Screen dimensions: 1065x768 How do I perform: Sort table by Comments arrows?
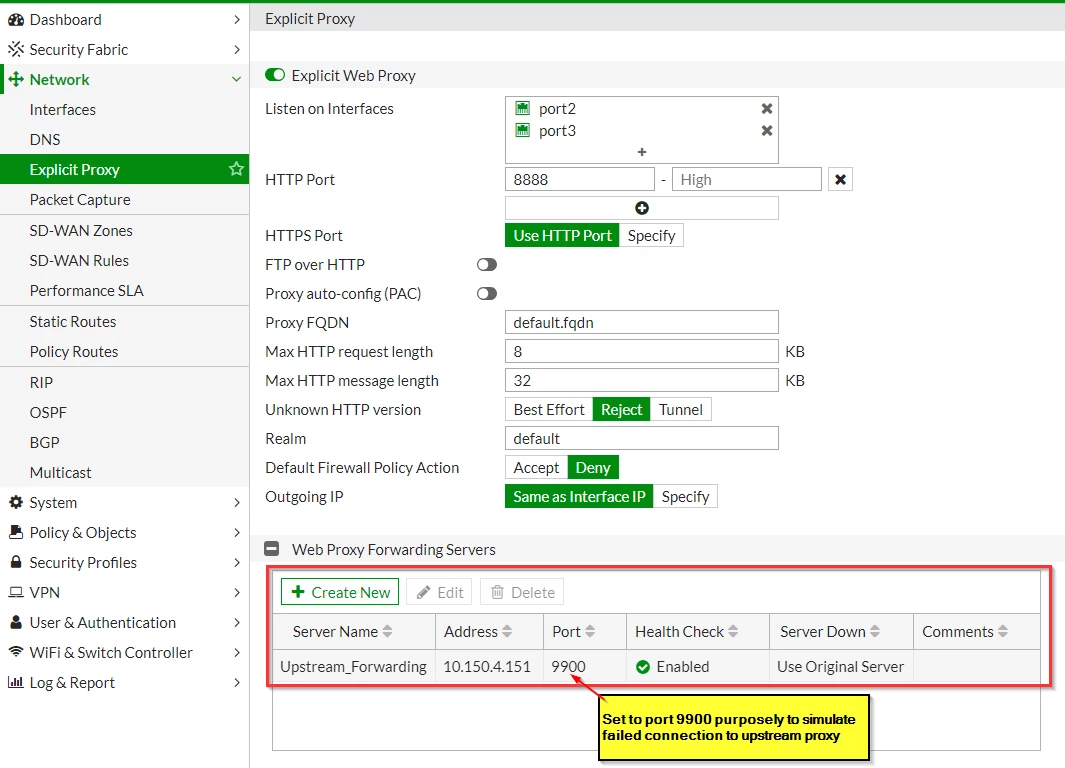1003,632
